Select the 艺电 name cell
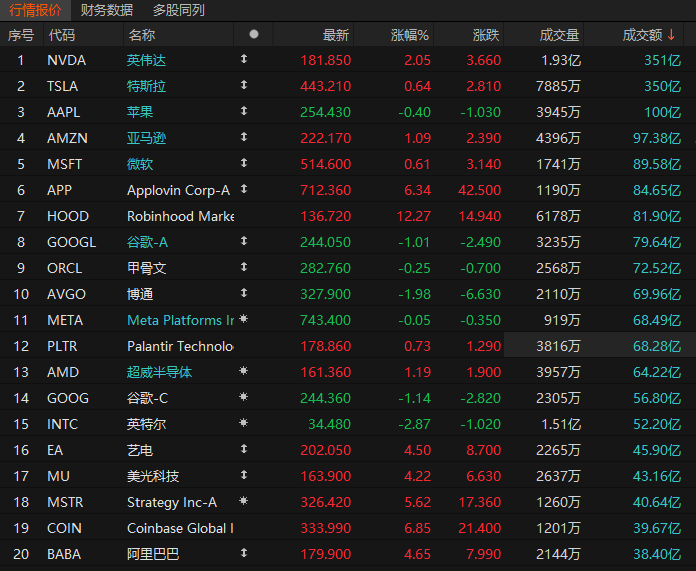Viewport: 696px width, 571px height. pos(140,450)
